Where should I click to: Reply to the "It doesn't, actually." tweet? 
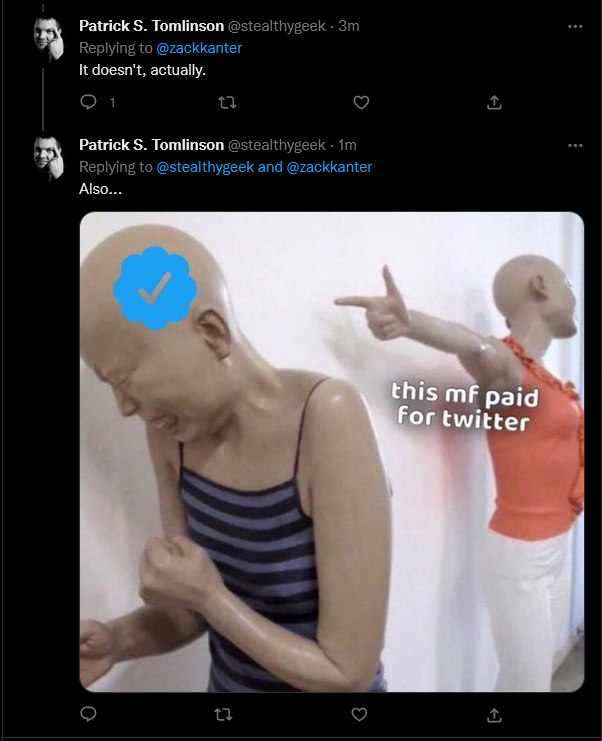[88, 102]
